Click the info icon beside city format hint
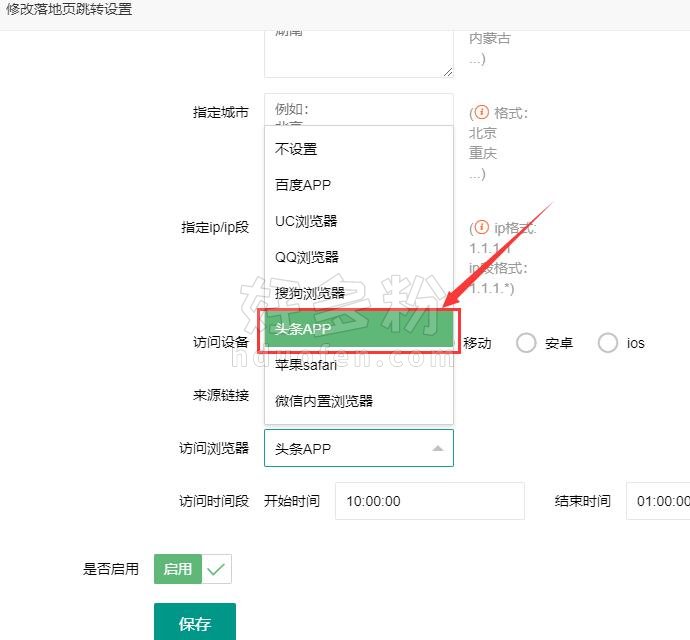Viewport: 690px width, 640px height. tap(482, 113)
